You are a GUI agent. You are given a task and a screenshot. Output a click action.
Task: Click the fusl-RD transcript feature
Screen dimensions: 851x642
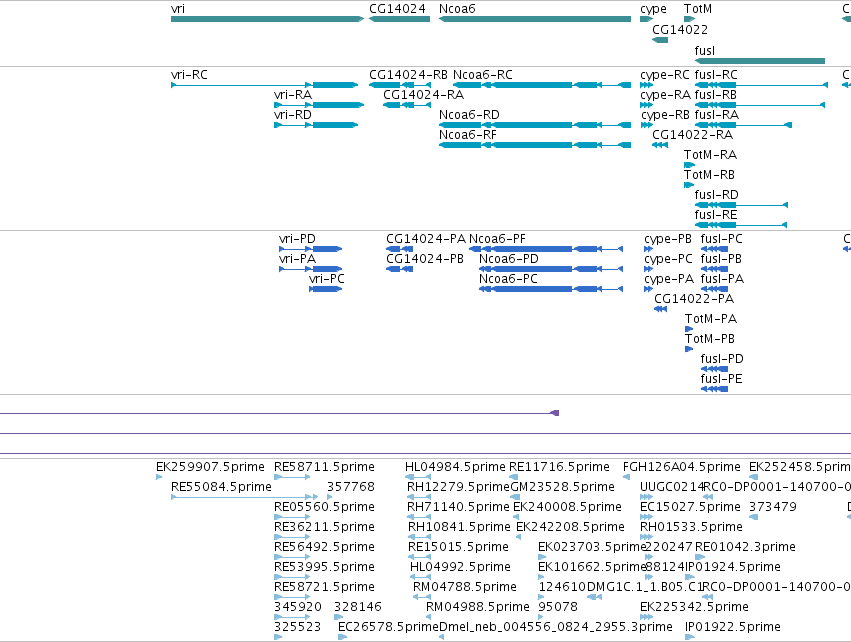pos(741,205)
